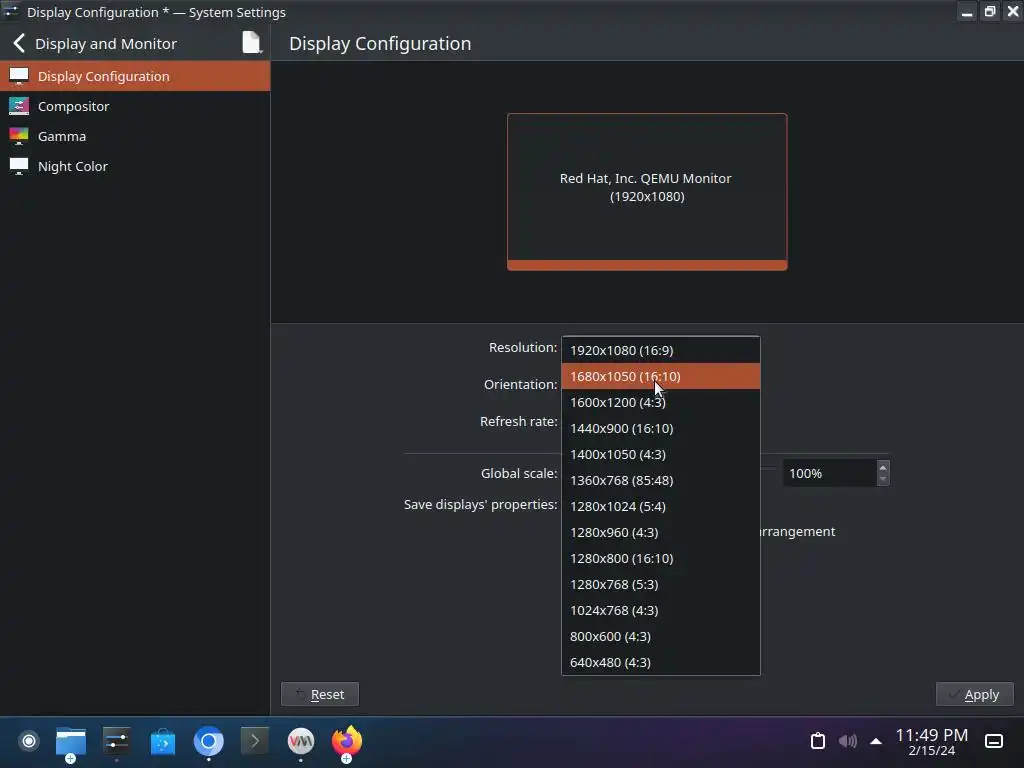Click the System Settings title bar icon
1024x768 pixels.
[10, 11]
